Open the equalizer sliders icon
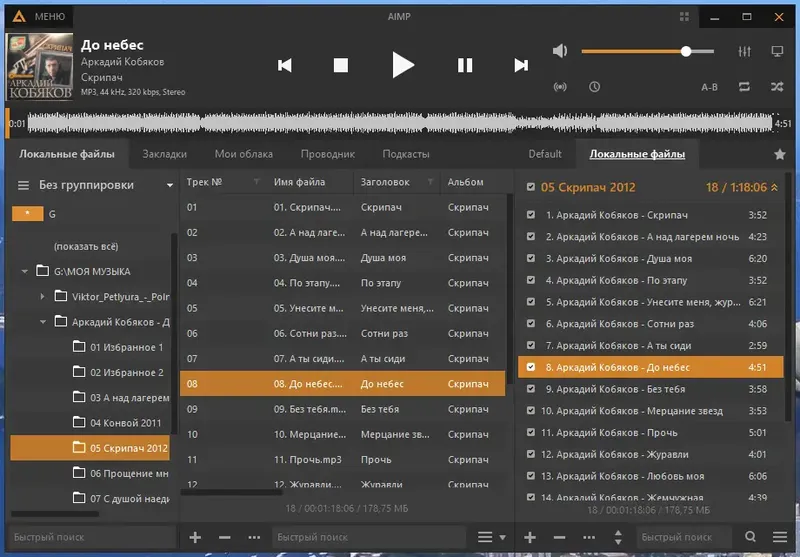The image size is (800, 557). 744,52
